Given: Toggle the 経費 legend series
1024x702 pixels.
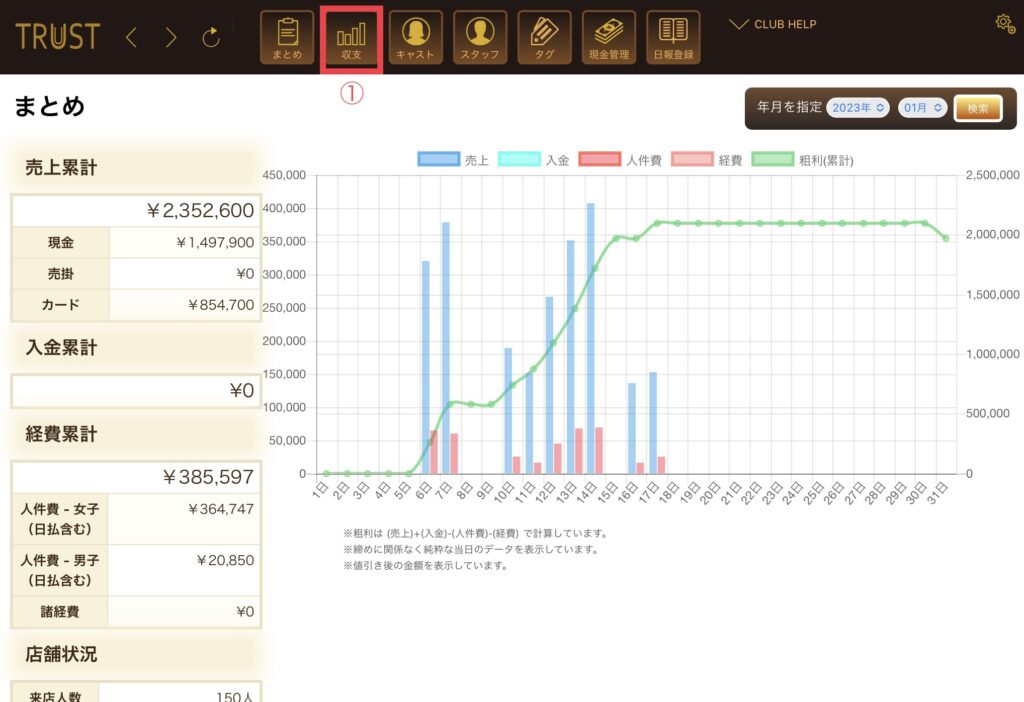Looking at the screenshot, I should 707,160.
